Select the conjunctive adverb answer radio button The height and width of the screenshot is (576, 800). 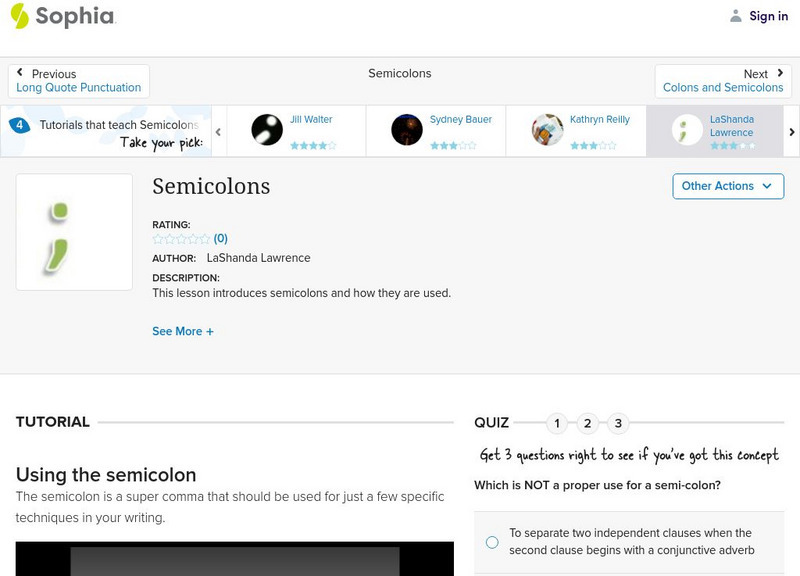[x=492, y=542]
